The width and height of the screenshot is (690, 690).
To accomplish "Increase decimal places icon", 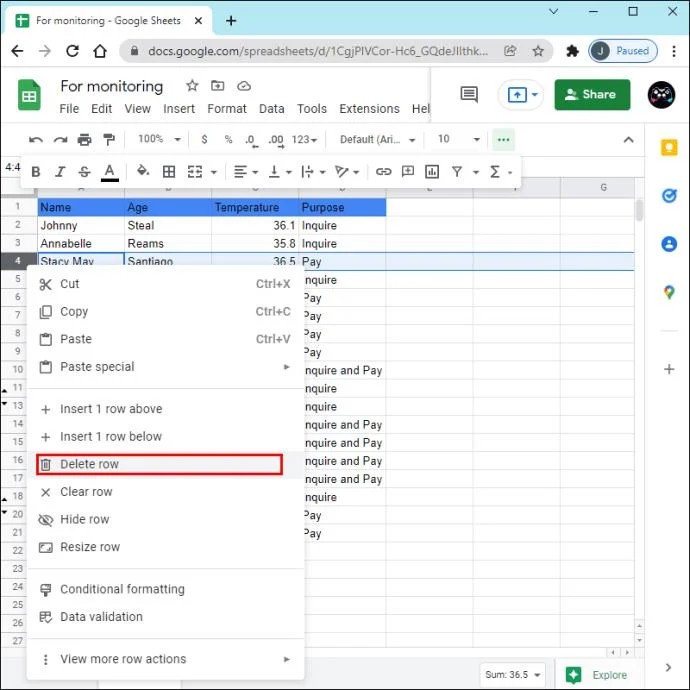I will [276, 140].
